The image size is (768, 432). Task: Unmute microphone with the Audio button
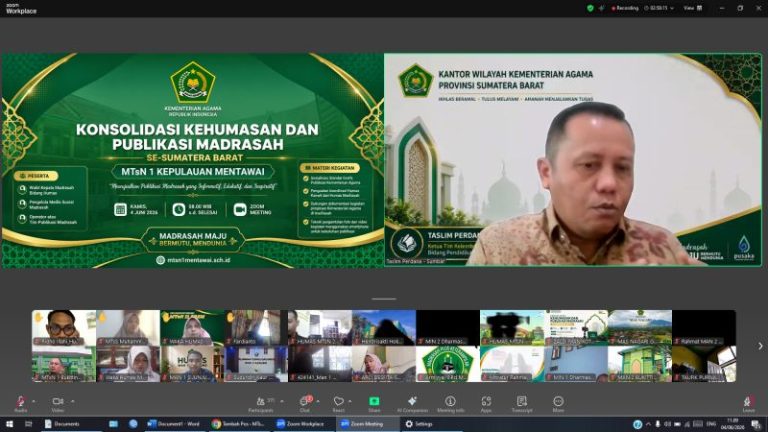pos(21,404)
